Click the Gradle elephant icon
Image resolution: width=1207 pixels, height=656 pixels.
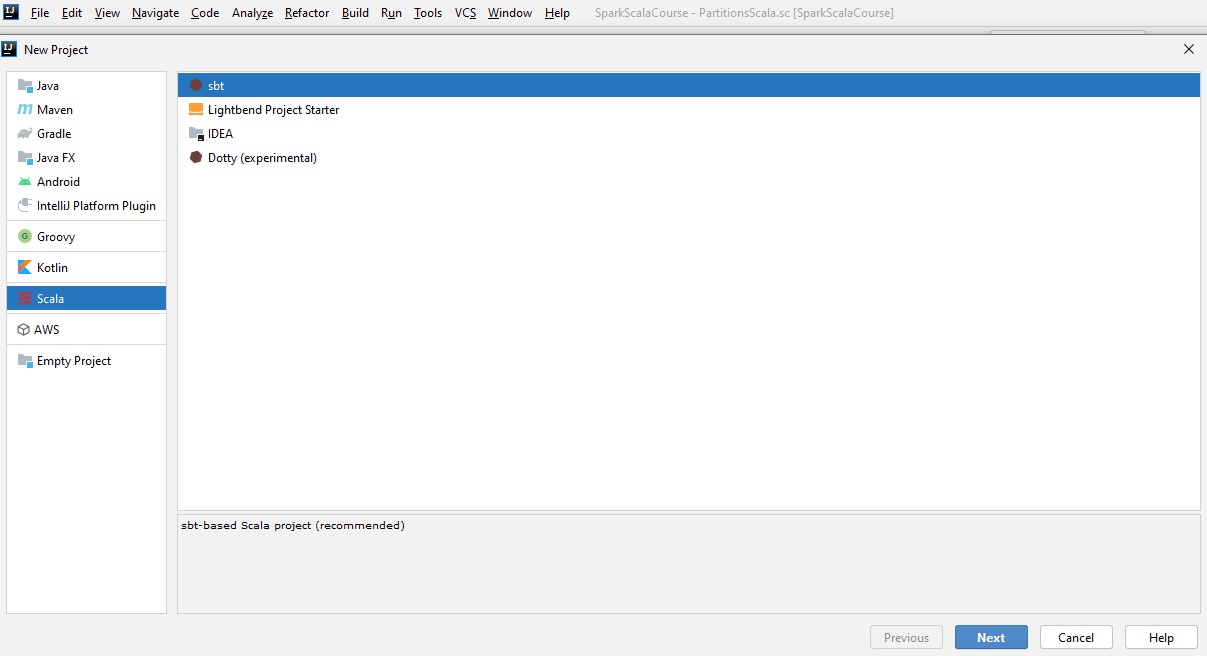pyautogui.click(x=25, y=134)
